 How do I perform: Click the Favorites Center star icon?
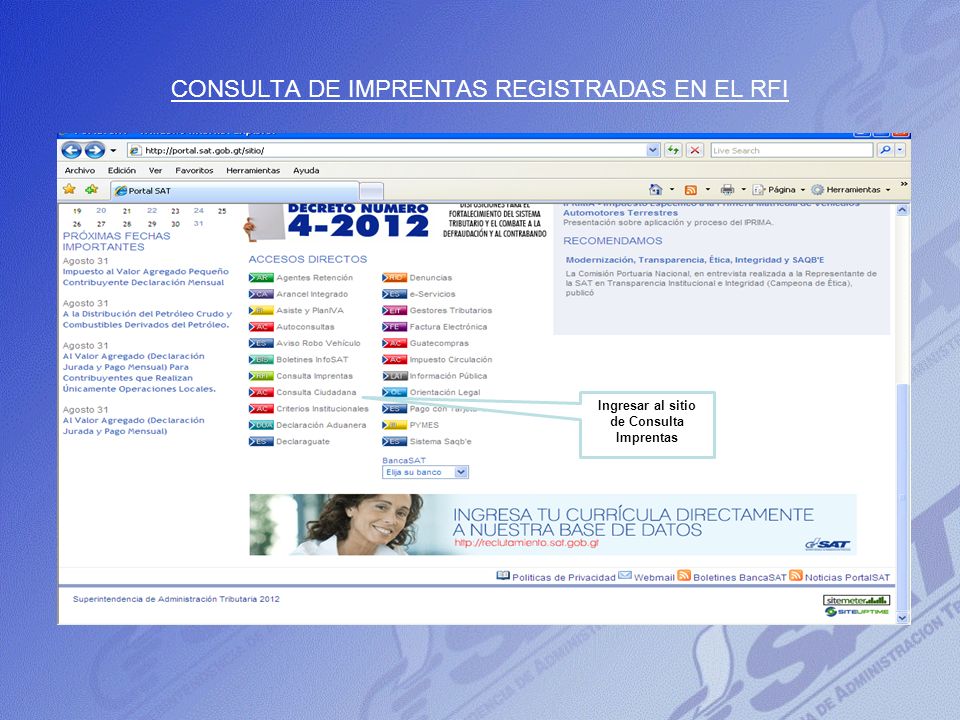[69, 189]
